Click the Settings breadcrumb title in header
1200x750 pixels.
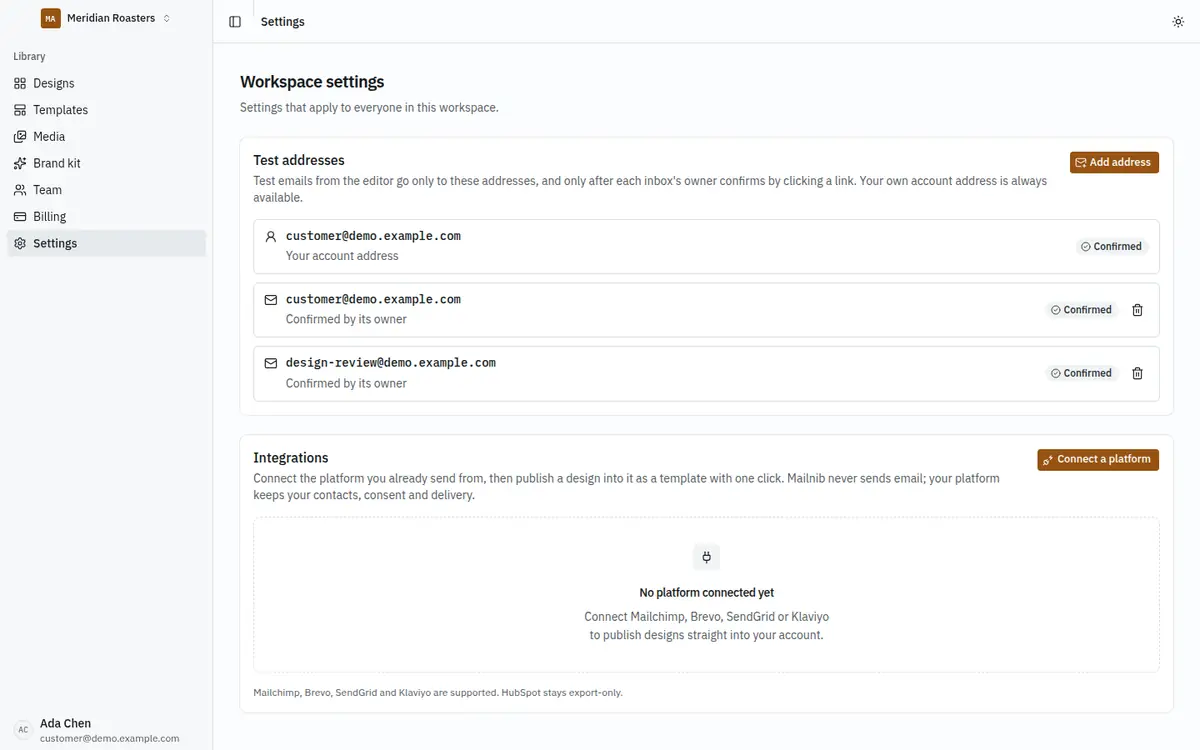click(283, 22)
